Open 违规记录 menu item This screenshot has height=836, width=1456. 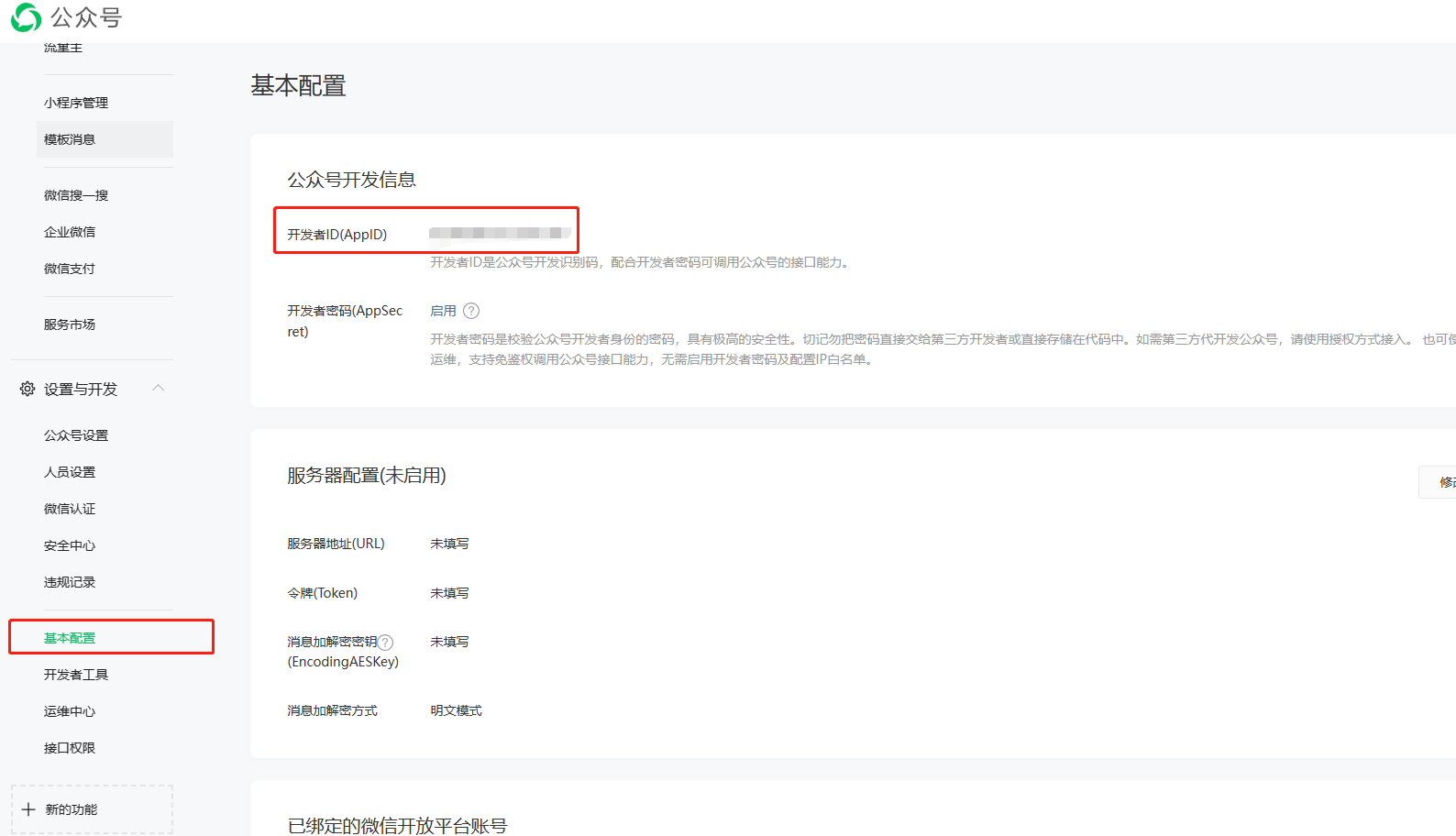70,582
